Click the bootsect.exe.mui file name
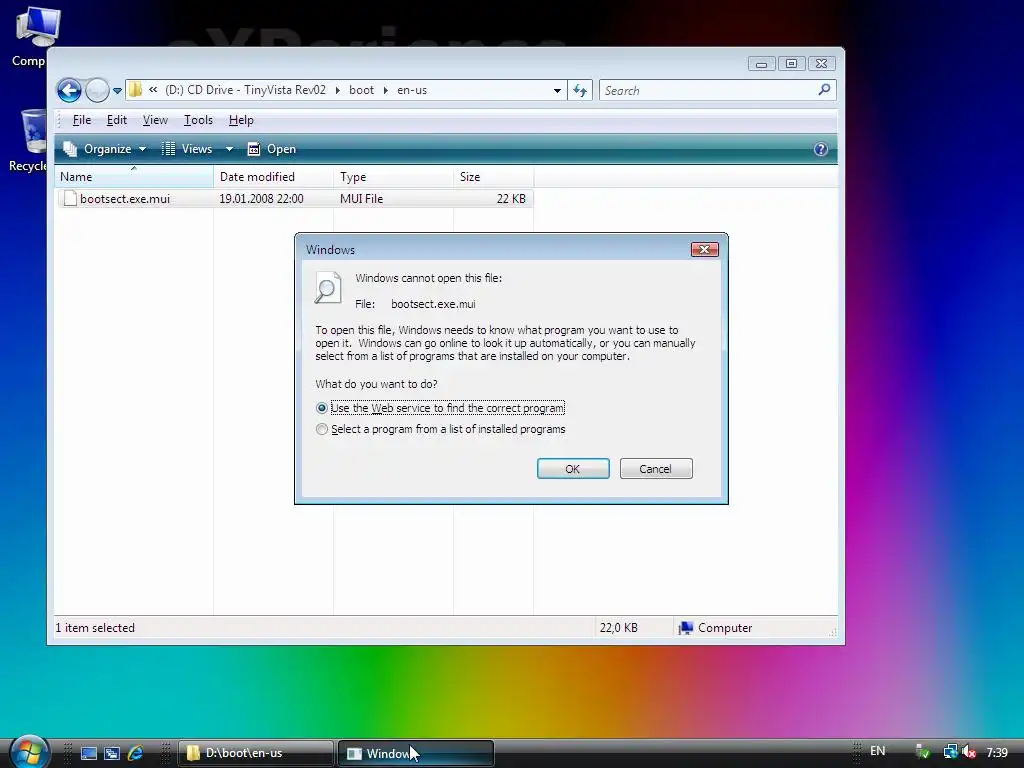Image resolution: width=1024 pixels, height=768 pixels. [125, 199]
